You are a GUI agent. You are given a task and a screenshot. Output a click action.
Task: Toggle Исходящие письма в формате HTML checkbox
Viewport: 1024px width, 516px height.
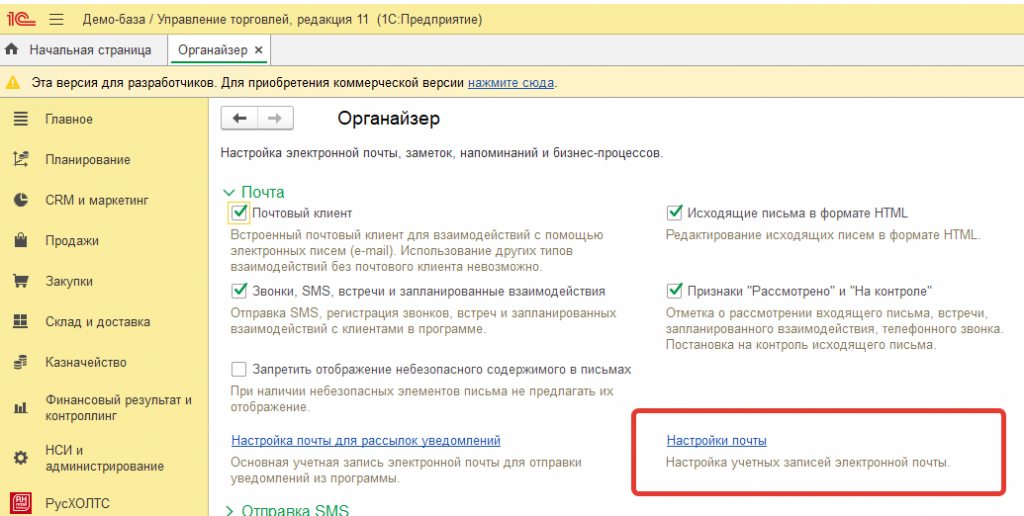point(675,213)
